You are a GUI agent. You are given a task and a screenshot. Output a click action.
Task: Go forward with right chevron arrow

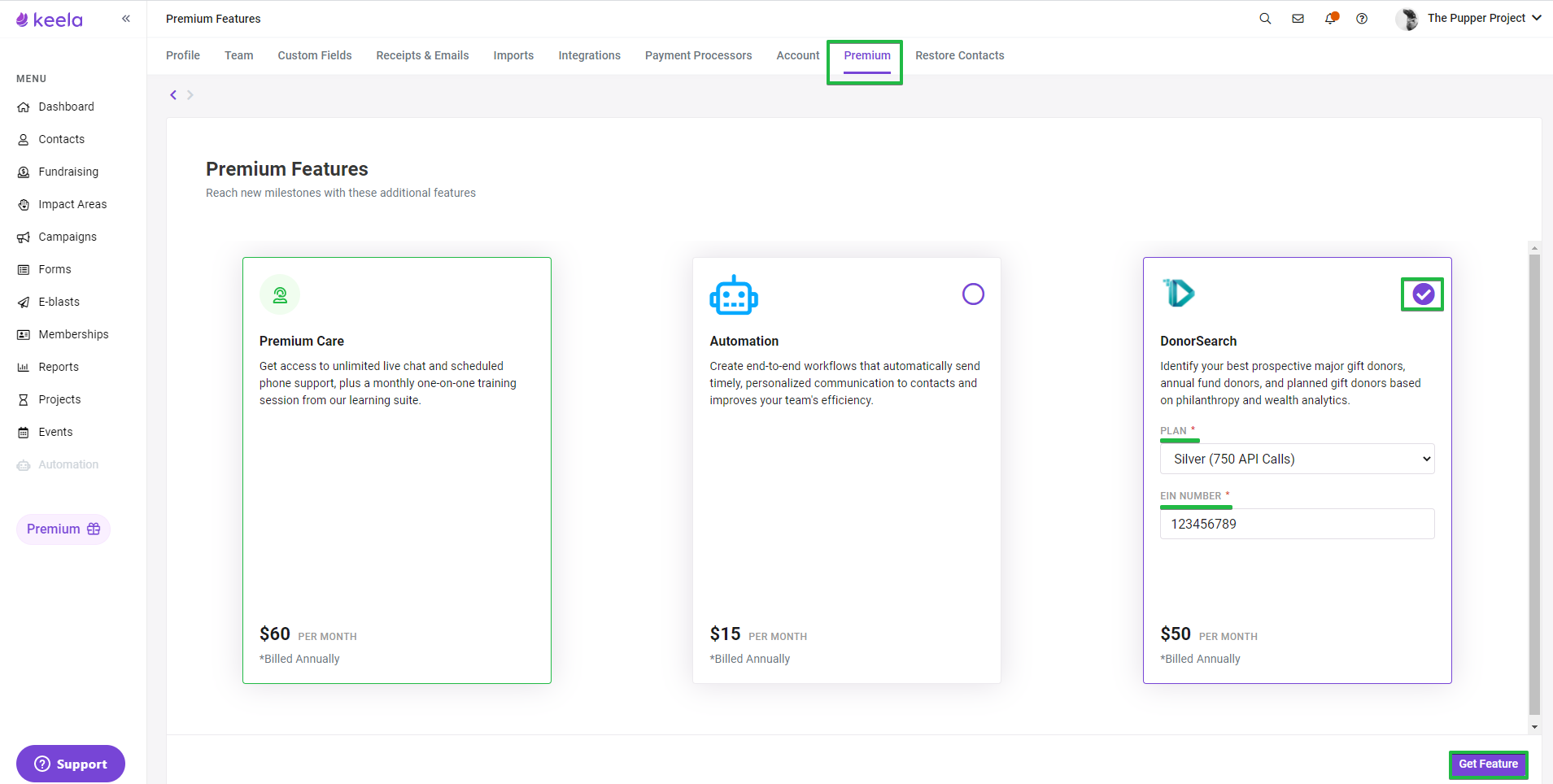[190, 95]
